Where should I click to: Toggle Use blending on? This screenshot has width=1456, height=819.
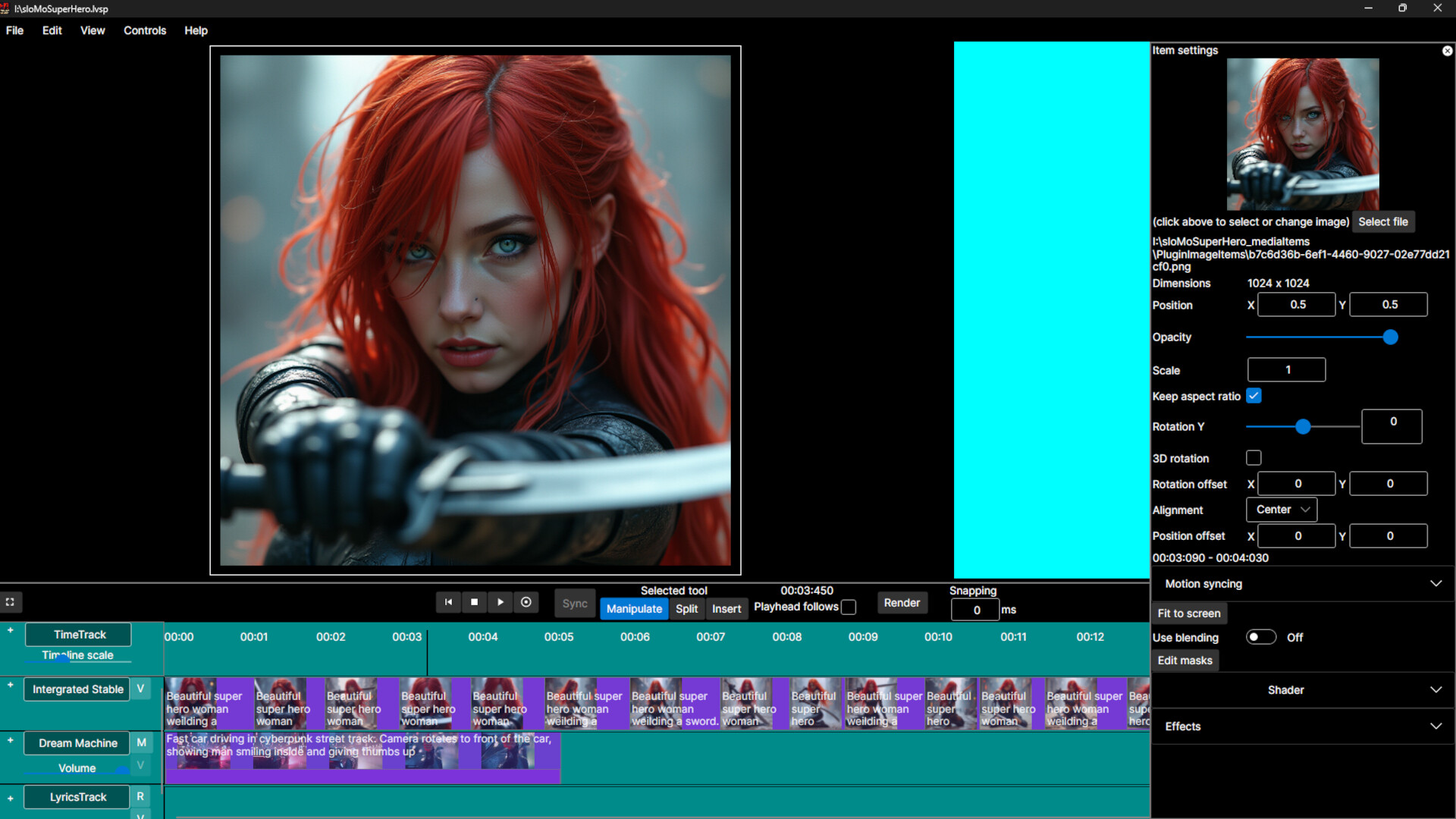coord(1260,637)
